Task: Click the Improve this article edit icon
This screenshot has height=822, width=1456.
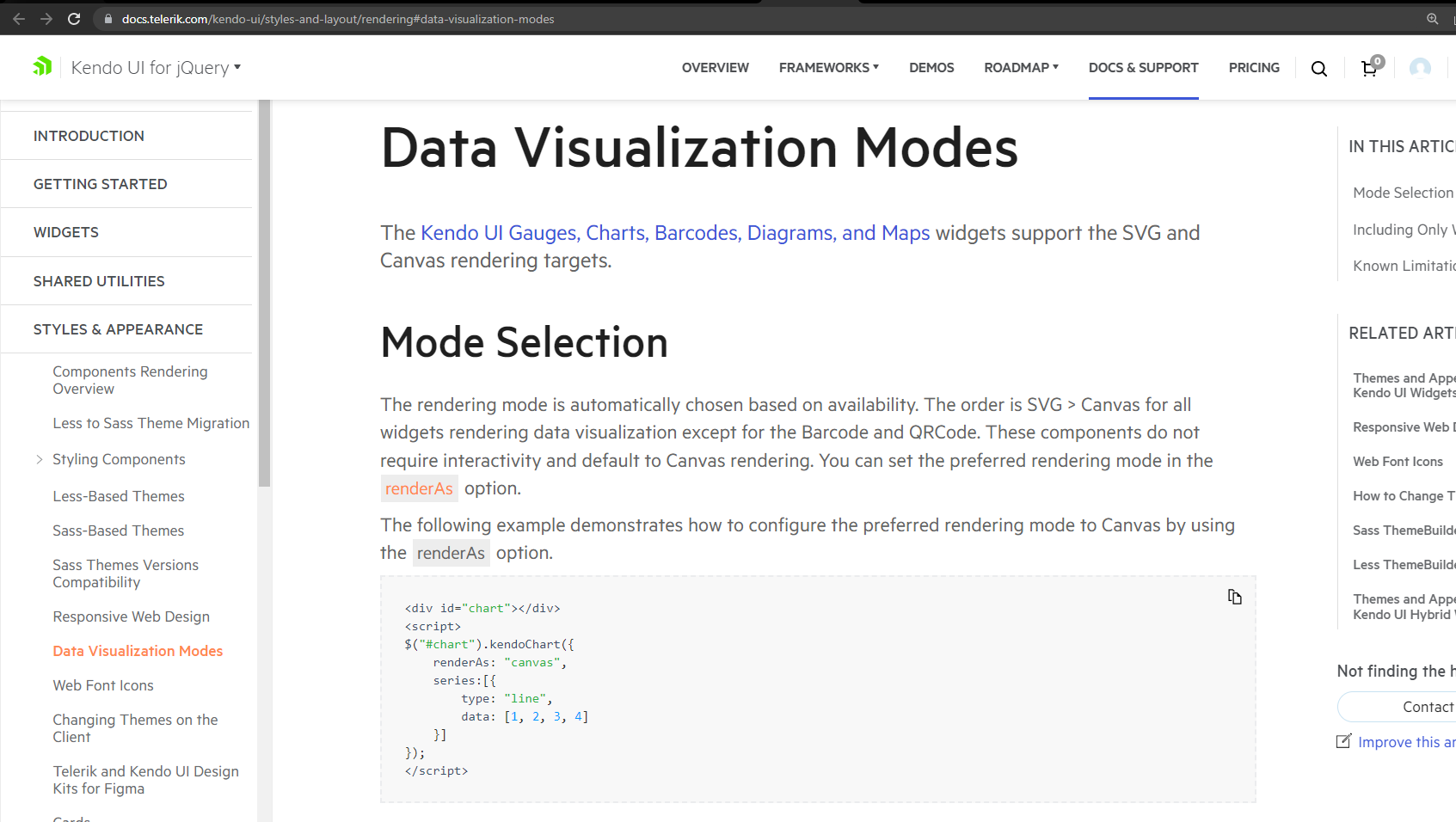Action: click(x=1344, y=741)
